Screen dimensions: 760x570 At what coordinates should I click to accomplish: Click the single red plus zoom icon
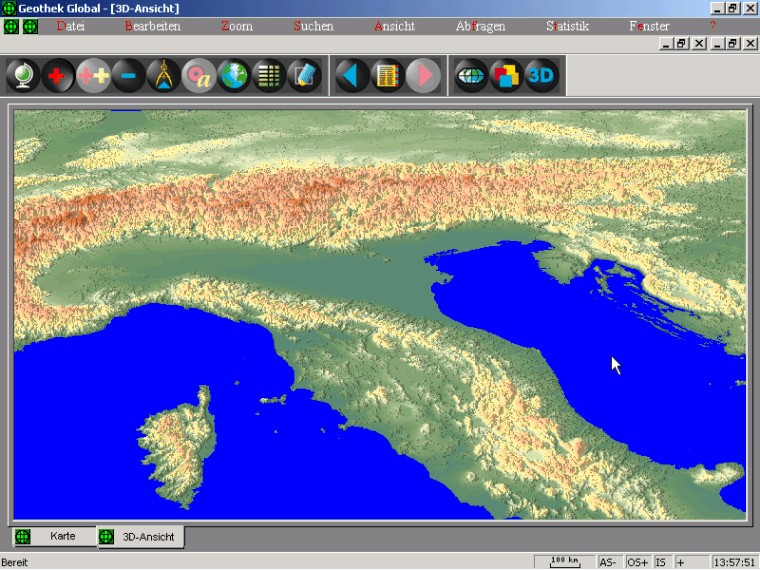(x=58, y=76)
